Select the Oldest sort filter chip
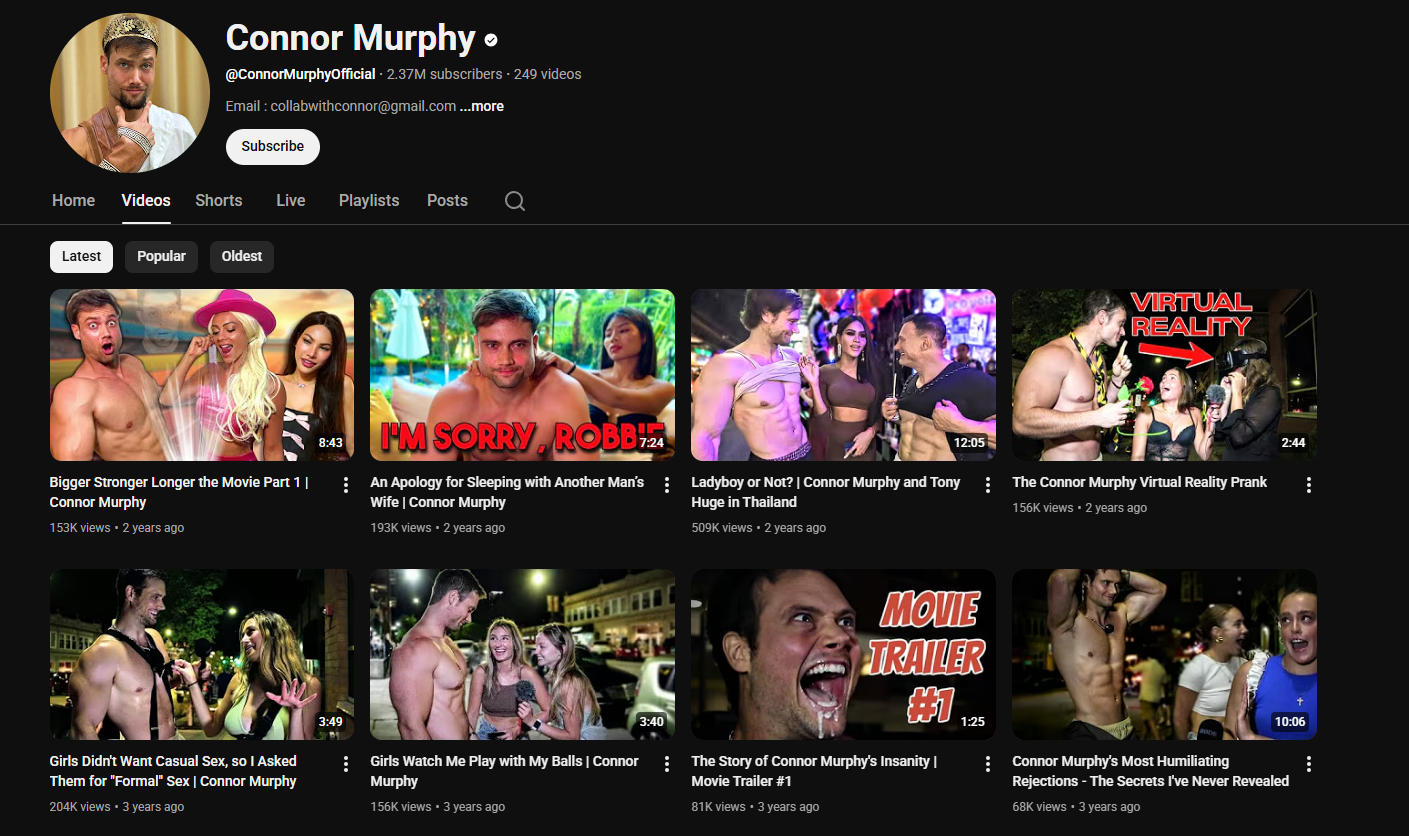Screen dimensions: 1409x836 pyautogui.click(x=241, y=257)
